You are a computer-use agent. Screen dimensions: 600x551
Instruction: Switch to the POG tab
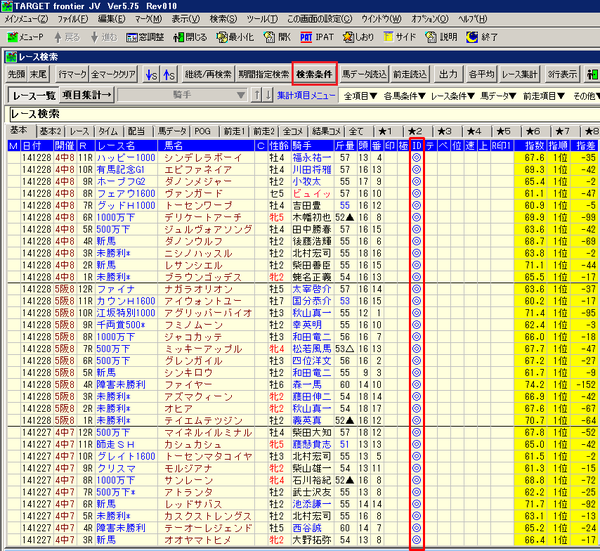[203, 131]
